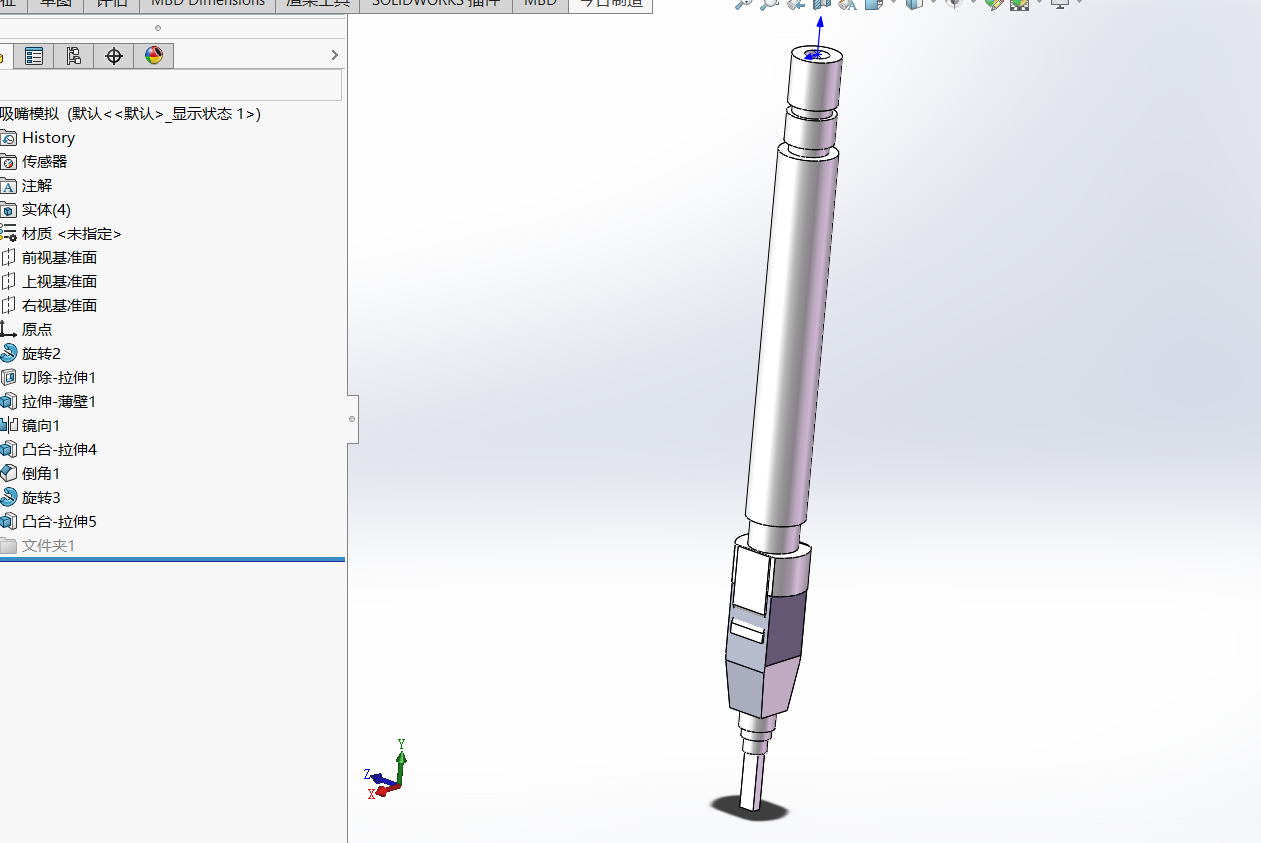Click the Edit Appearance icon in the view toolbar
Image resolution: width=1261 pixels, height=843 pixels.
pos(992,4)
